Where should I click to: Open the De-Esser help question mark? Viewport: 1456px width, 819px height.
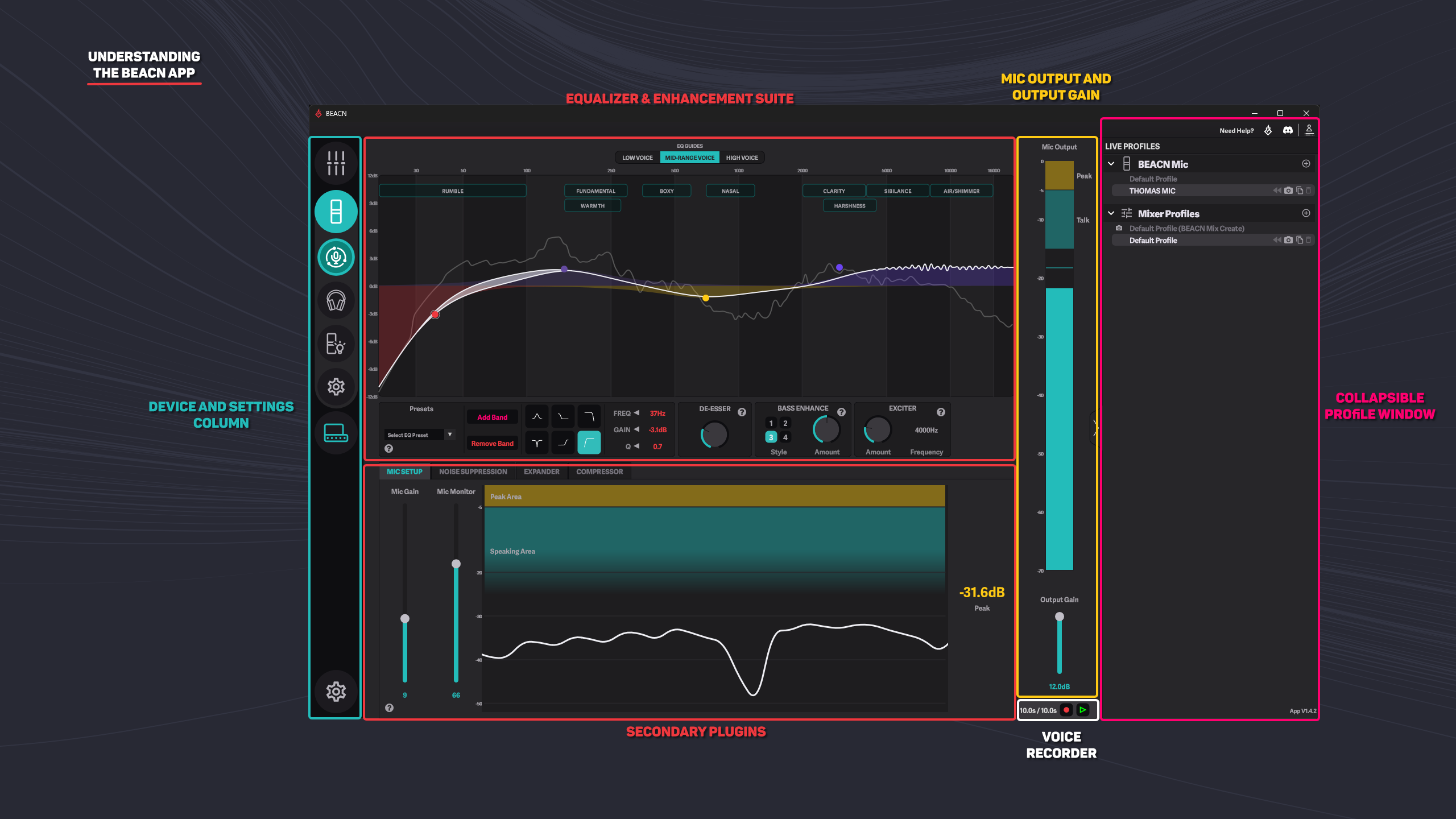point(742,412)
